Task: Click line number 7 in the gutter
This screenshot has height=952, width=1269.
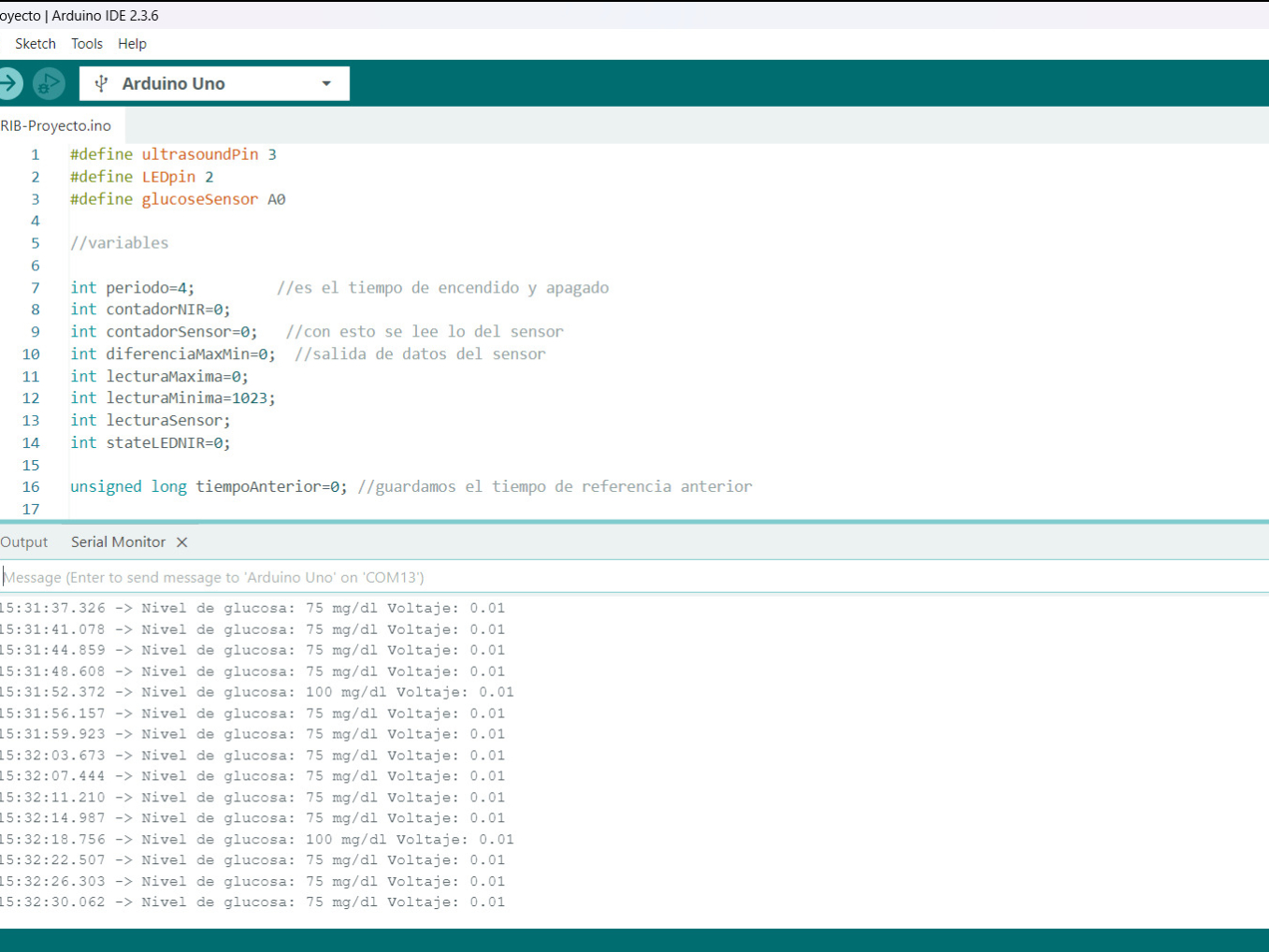Action: point(36,288)
